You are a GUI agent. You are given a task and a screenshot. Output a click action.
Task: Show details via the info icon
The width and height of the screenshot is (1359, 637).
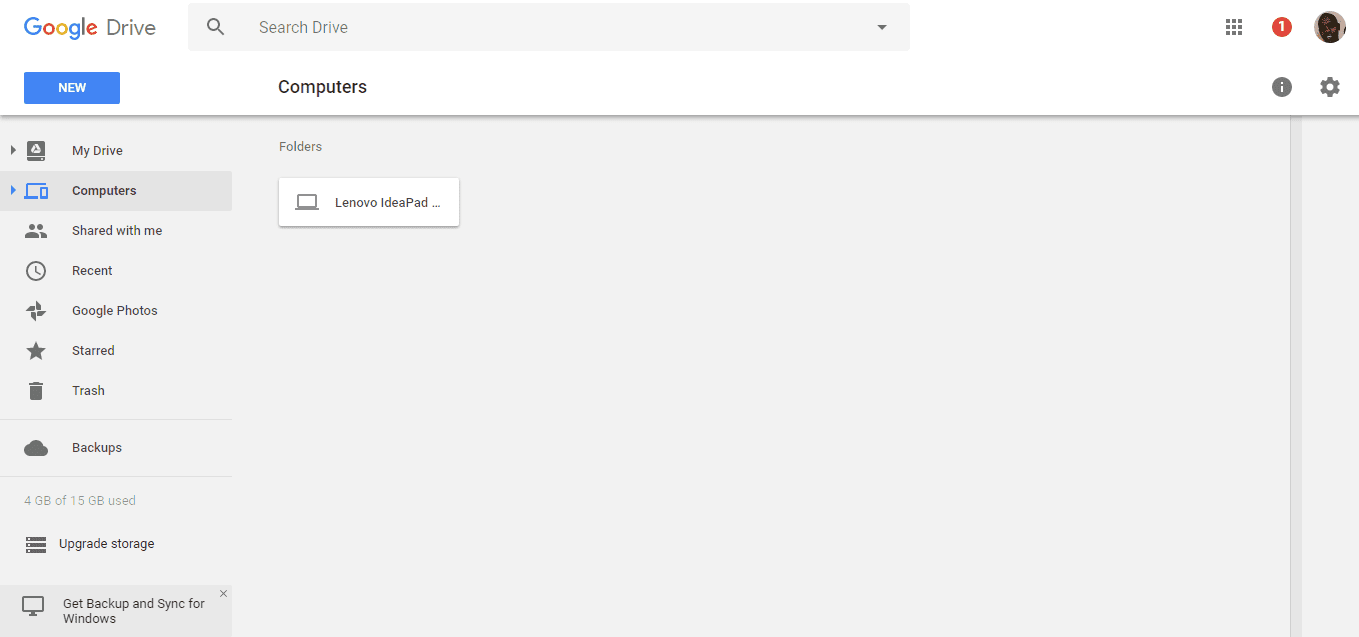pyautogui.click(x=1282, y=87)
